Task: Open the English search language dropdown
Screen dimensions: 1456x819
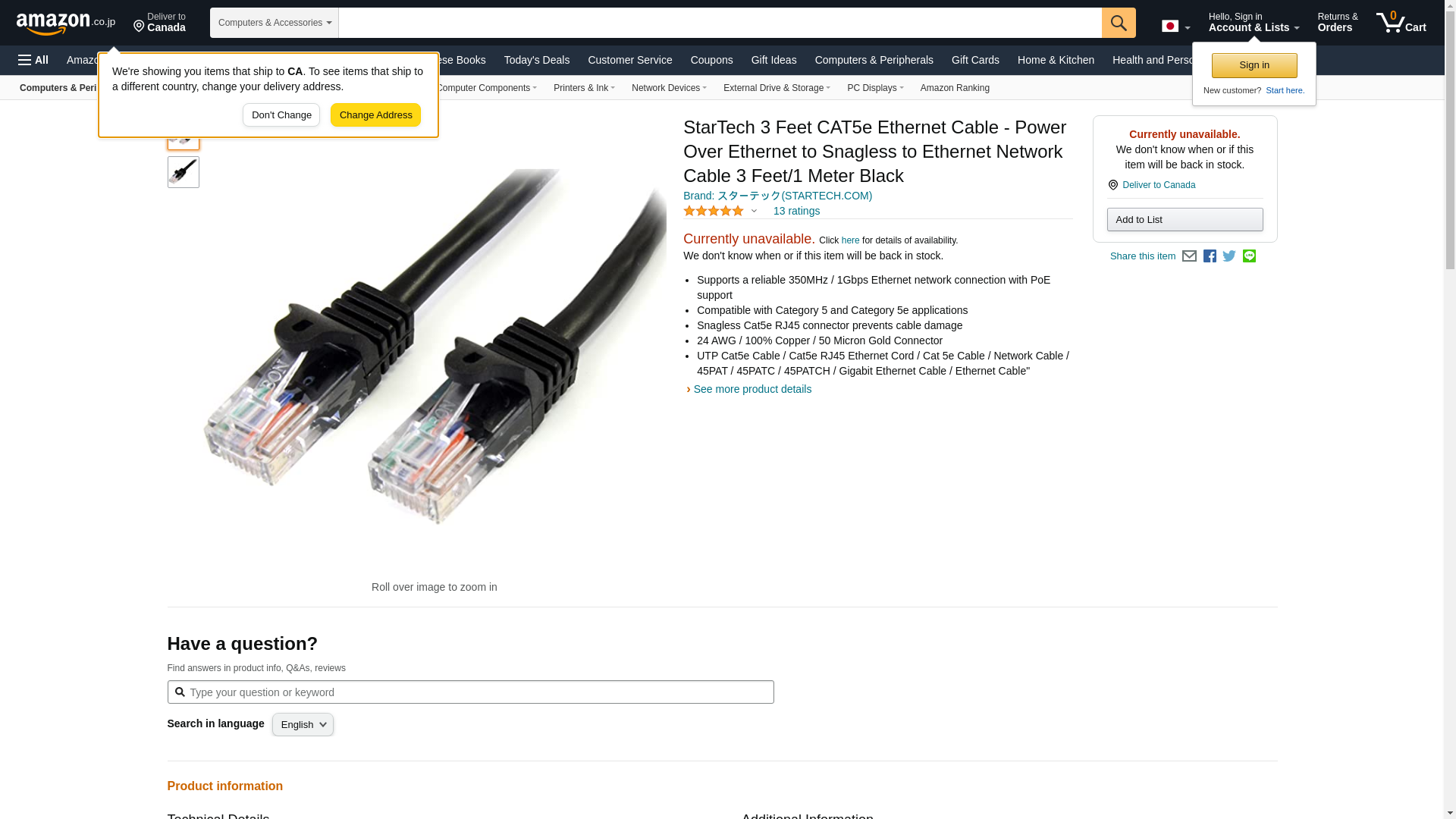Action: coord(303,724)
